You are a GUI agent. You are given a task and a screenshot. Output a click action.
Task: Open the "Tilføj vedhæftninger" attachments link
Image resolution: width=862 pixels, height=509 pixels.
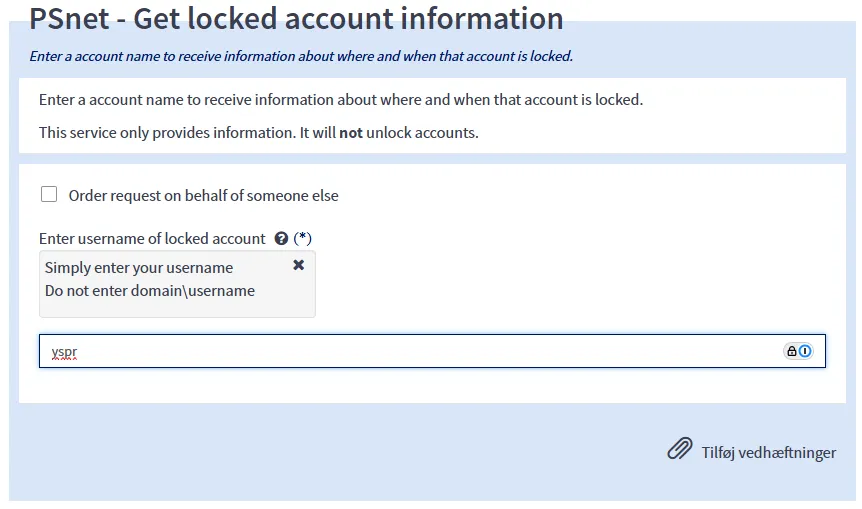(768, 452)
